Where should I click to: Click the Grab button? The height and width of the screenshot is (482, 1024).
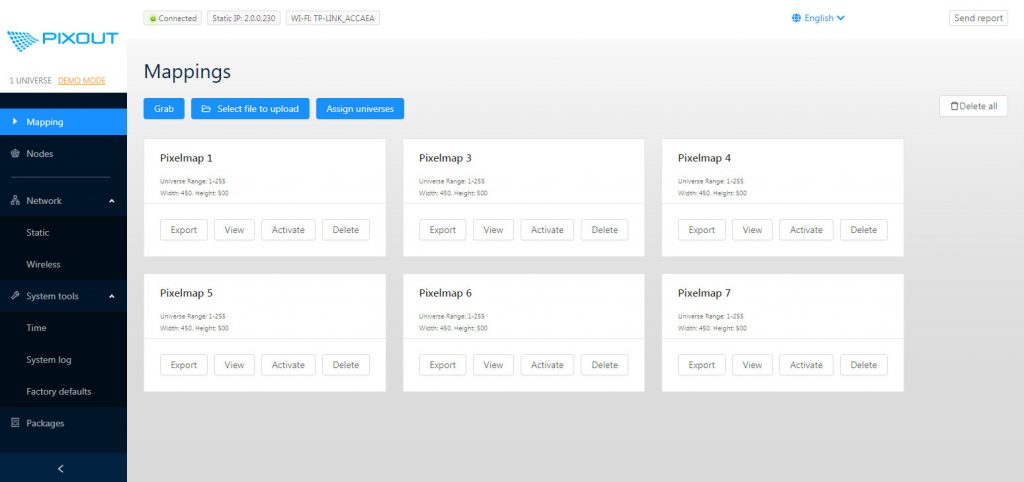(164, 108)
